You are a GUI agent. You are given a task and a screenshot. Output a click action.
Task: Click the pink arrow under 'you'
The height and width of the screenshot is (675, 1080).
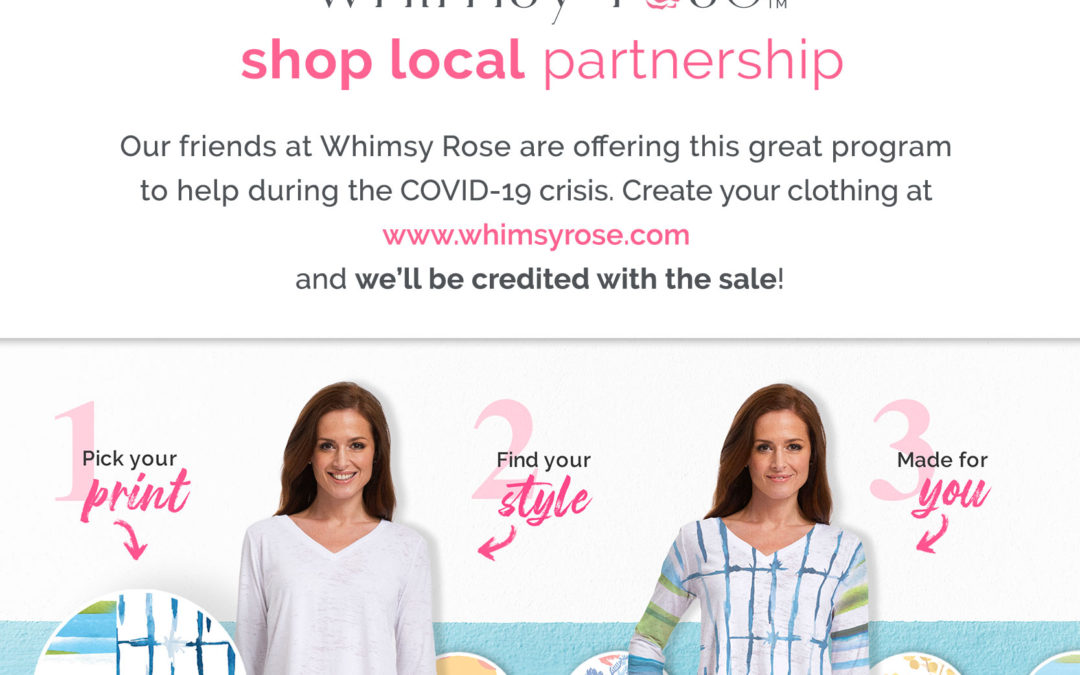932,534
